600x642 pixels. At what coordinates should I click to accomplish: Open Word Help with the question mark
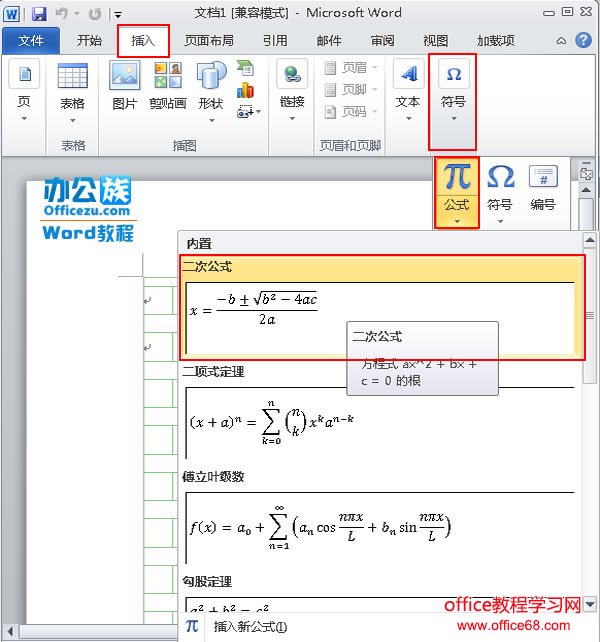point(583,40)
